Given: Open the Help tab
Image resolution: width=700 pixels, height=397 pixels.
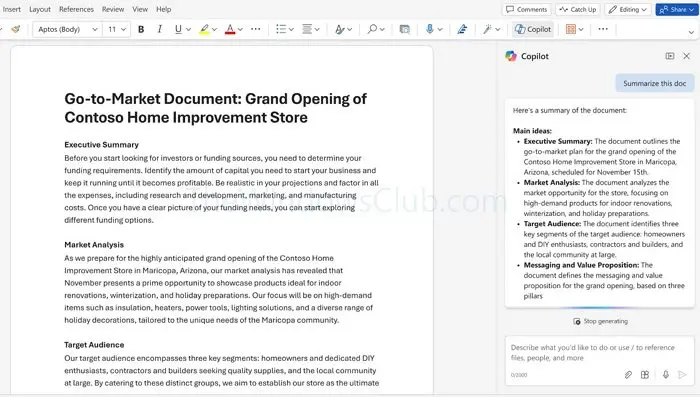Looking at the screenshot, I should pos(163,9).
